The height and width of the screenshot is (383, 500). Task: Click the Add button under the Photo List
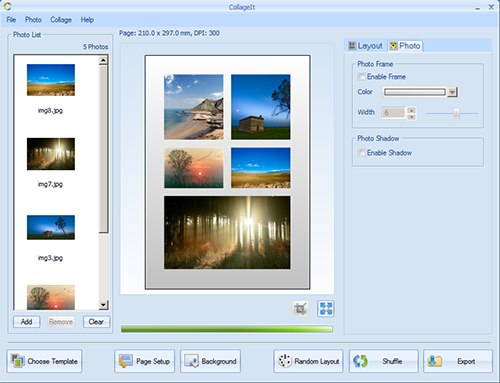tap(27, 322)
